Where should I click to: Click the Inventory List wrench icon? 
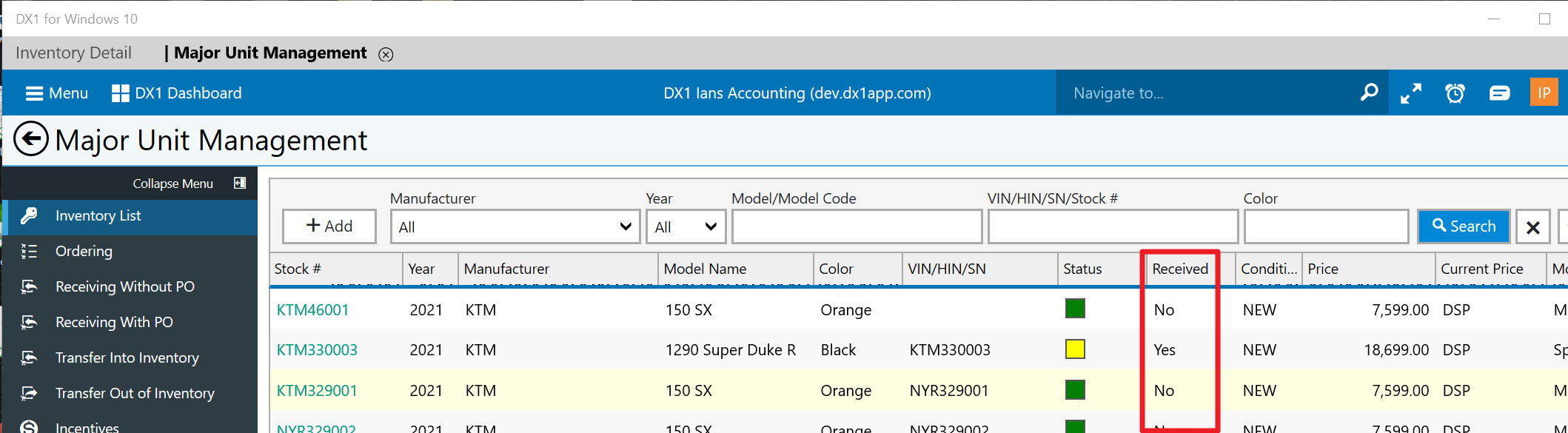click(29, 215)
